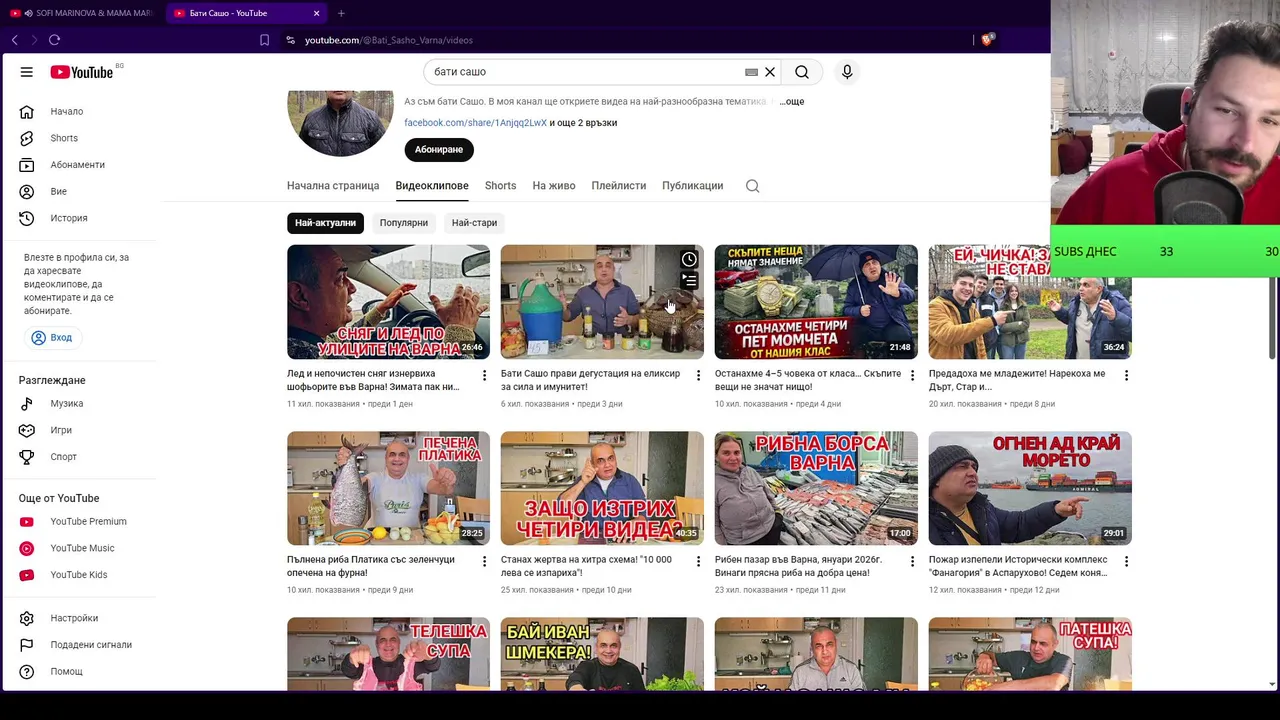1280x720 pixels.
Task: Open Рибен пазар във Варна video title
Action: [798, 566]
